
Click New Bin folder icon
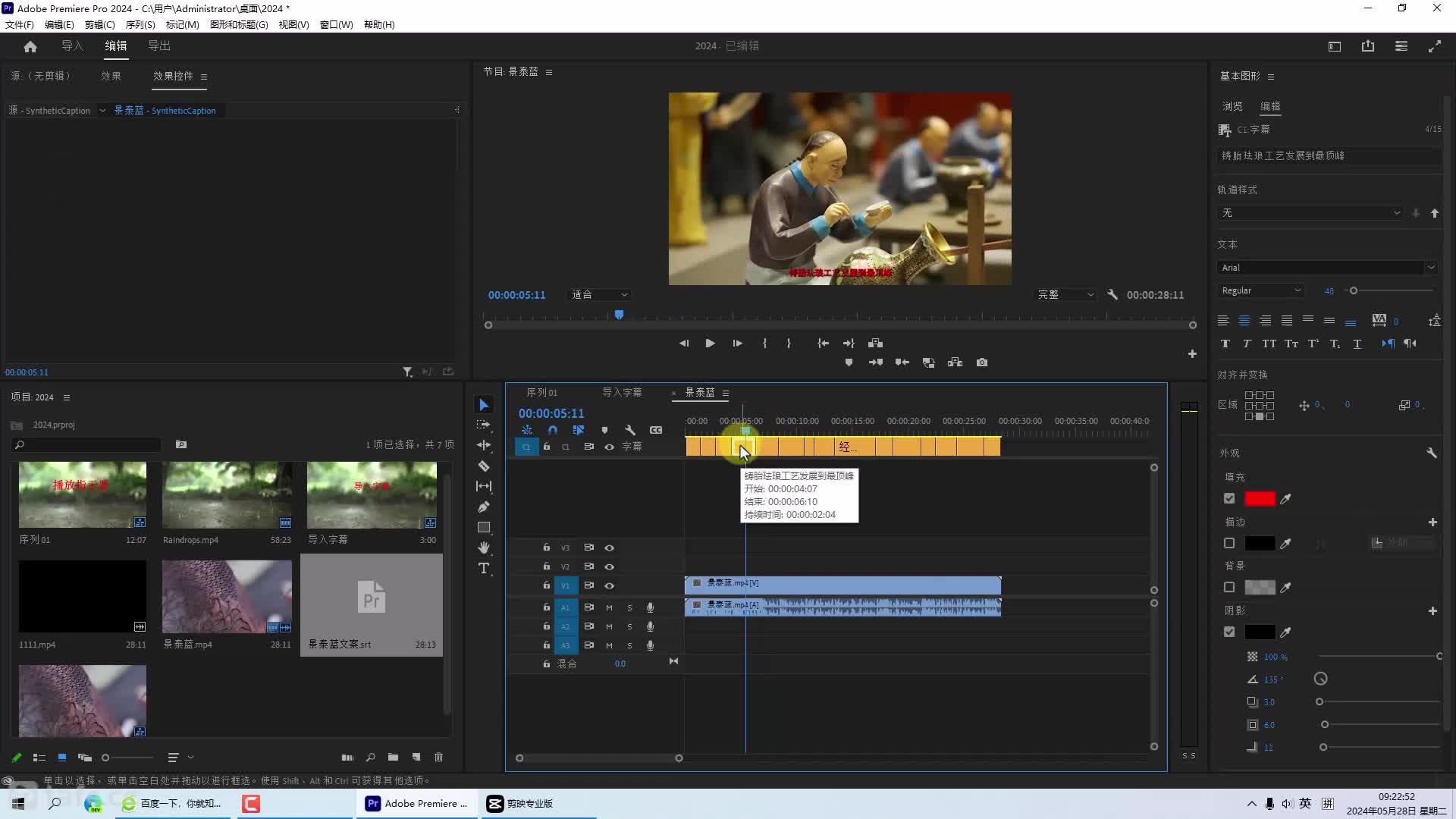[393, 758]
